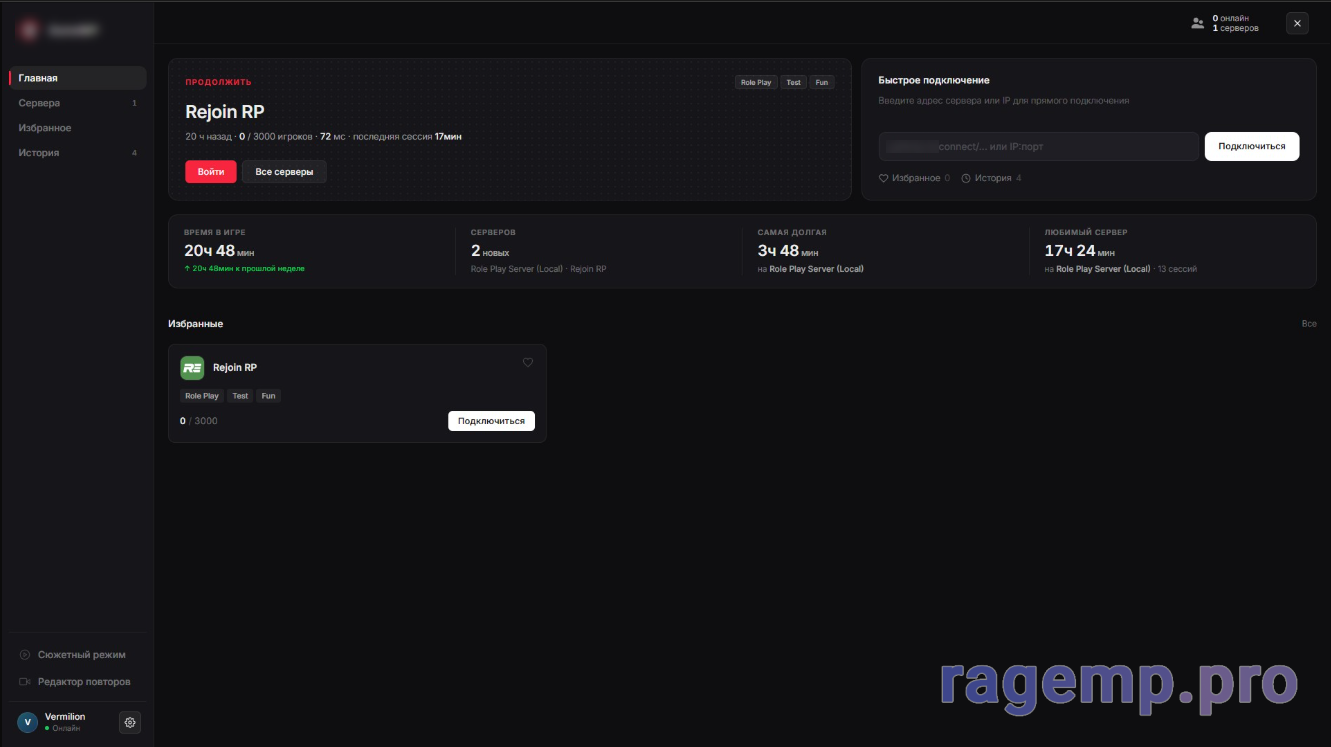1331x747 pixels.
Task: Click the Vermilion username text
Action: (x=65, y=717)
